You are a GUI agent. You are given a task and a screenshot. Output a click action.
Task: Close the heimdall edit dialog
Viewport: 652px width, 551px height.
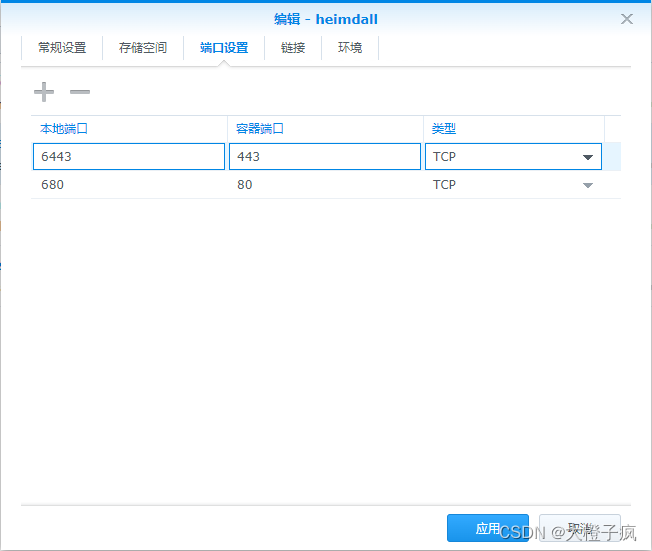(627, 19)
